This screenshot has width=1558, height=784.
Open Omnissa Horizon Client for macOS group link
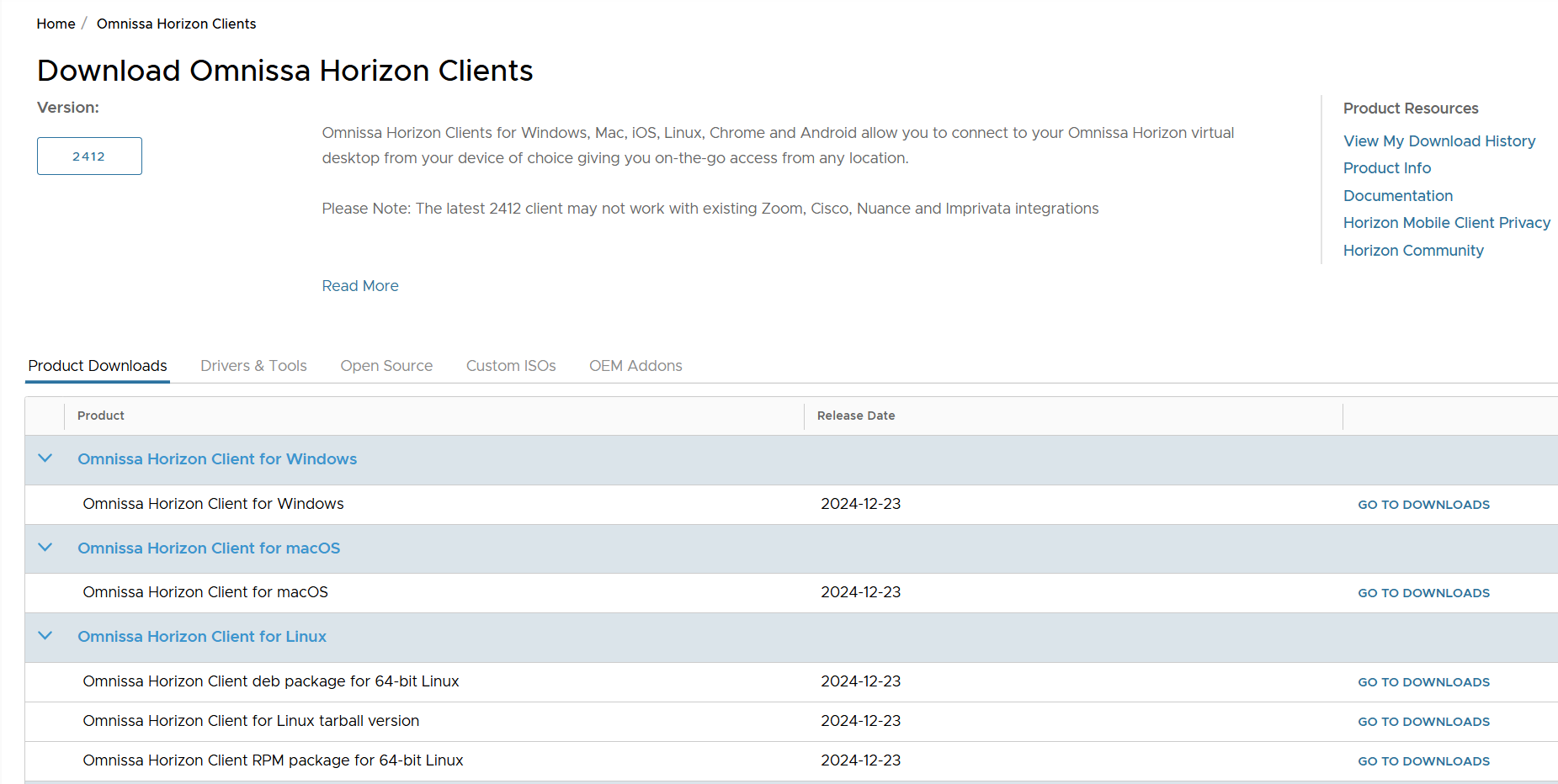pyautogui.click(x=209, y=548)
